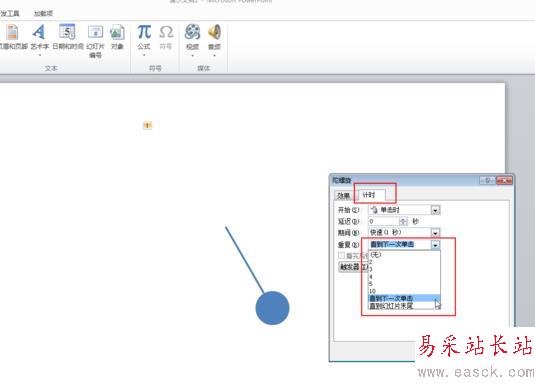
Task: Select 直到幻灯片末尾 in the repeat list
Action: point(405,306)
